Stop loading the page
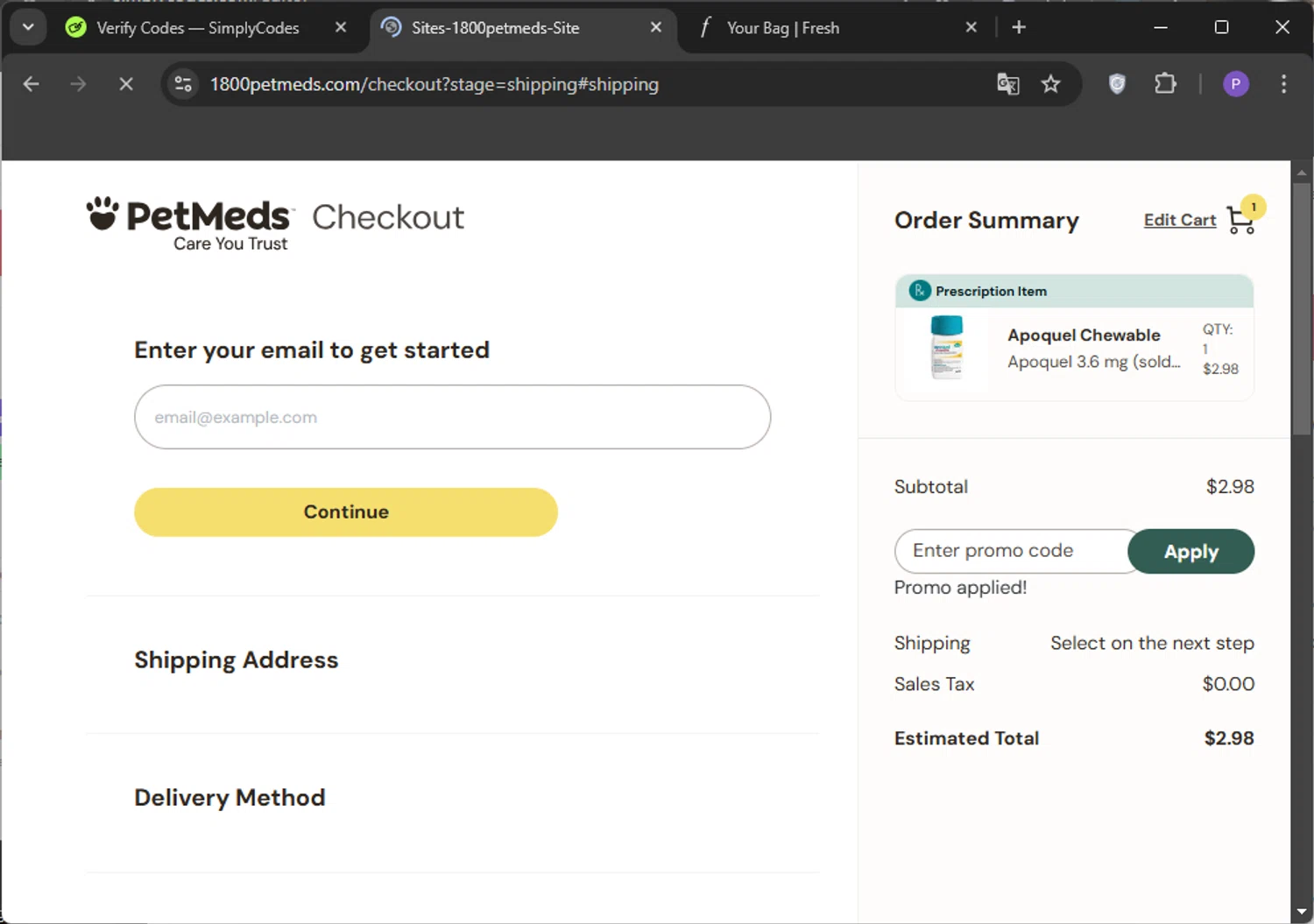Viewport: 1314px width, 924px height. coord(126,84)
